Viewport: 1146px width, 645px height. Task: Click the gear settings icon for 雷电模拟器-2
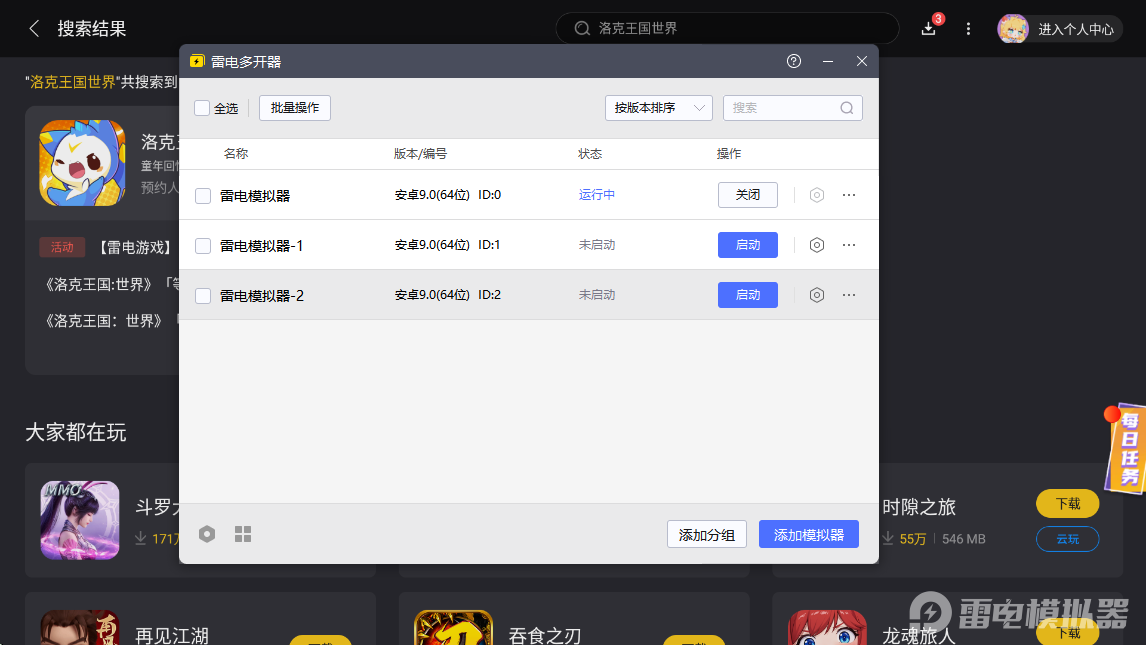click(x=817, y=294)
